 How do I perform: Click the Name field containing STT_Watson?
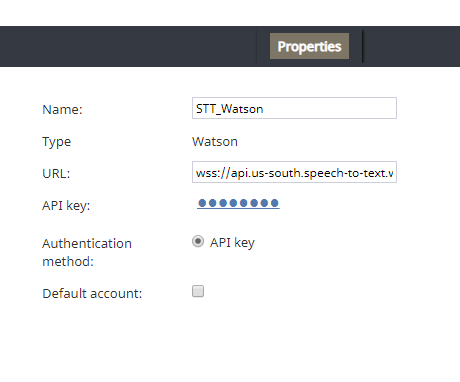click(294, 108)
